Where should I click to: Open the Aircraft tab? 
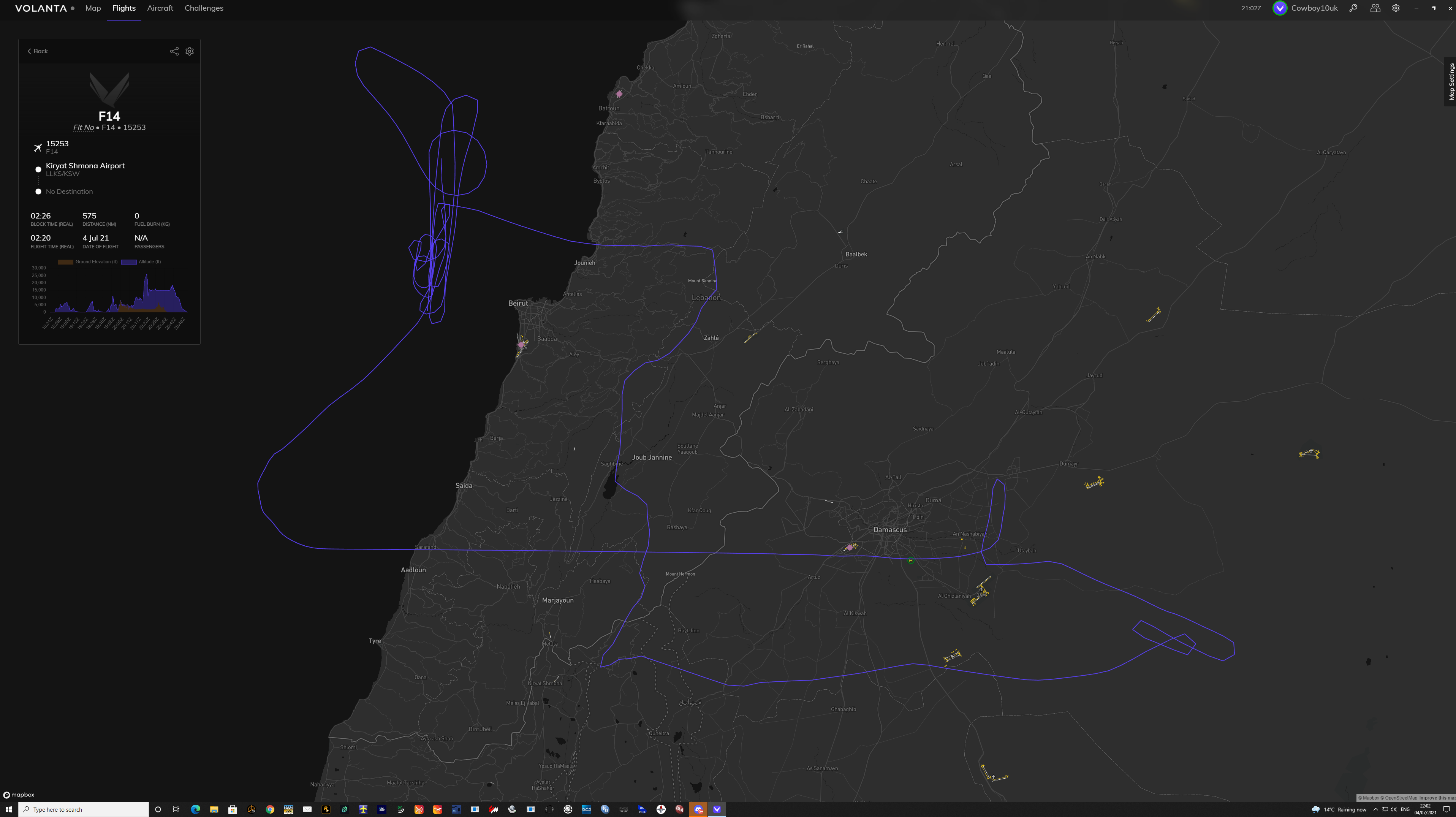[x=160, y=8]
